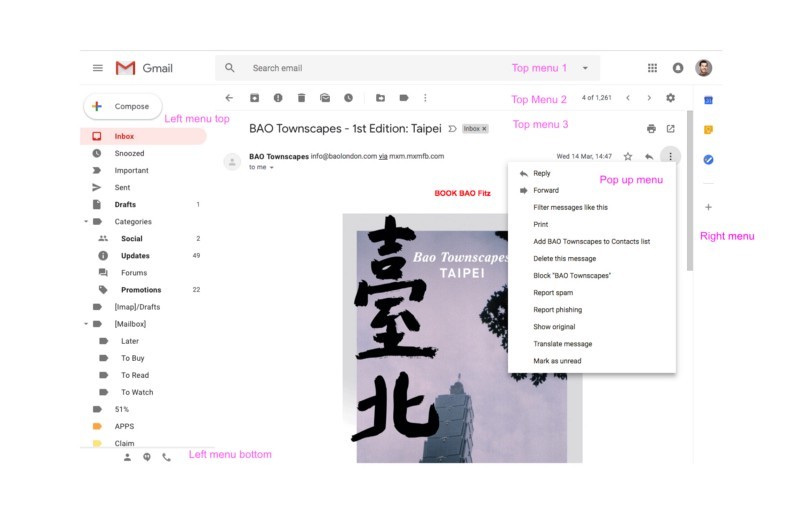Choose "Mark as unread" from the menu
800x513 pixels.
[x=557, y=361]
